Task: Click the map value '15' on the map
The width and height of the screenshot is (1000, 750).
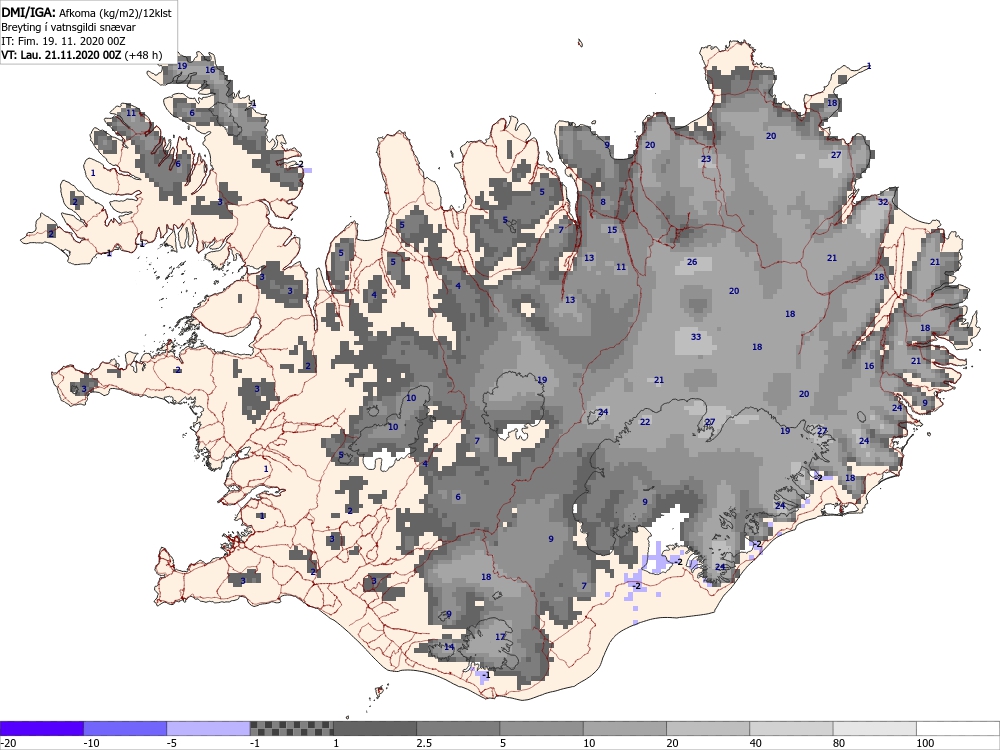Action: 612,230
